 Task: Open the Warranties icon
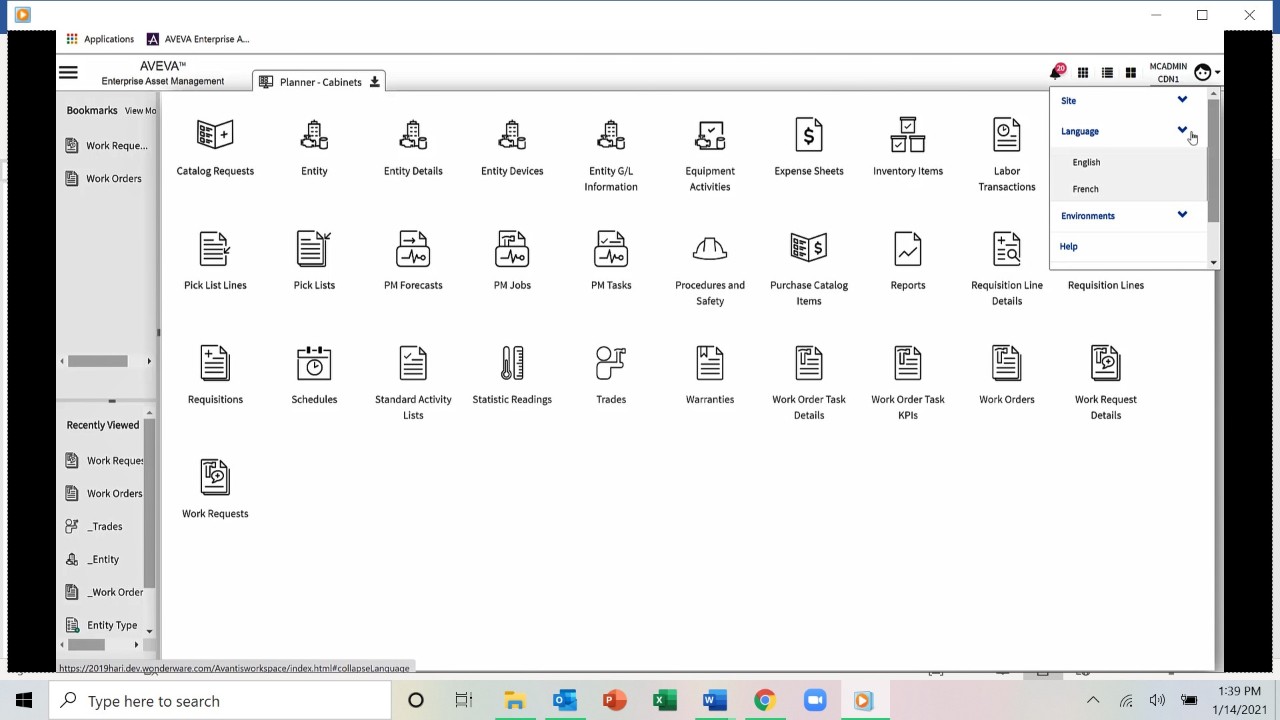(x=709, y=364)
